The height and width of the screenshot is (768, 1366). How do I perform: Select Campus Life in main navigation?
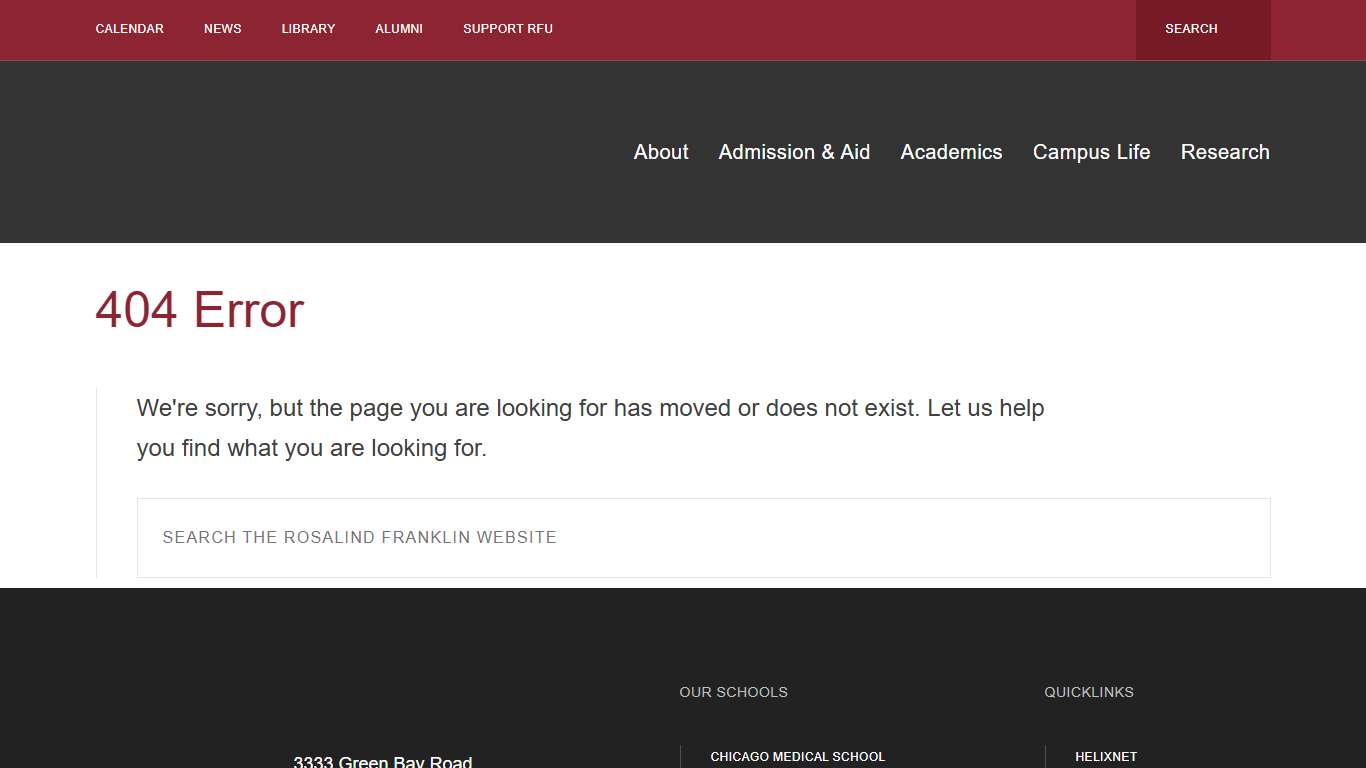click(x=1091, y=152)
